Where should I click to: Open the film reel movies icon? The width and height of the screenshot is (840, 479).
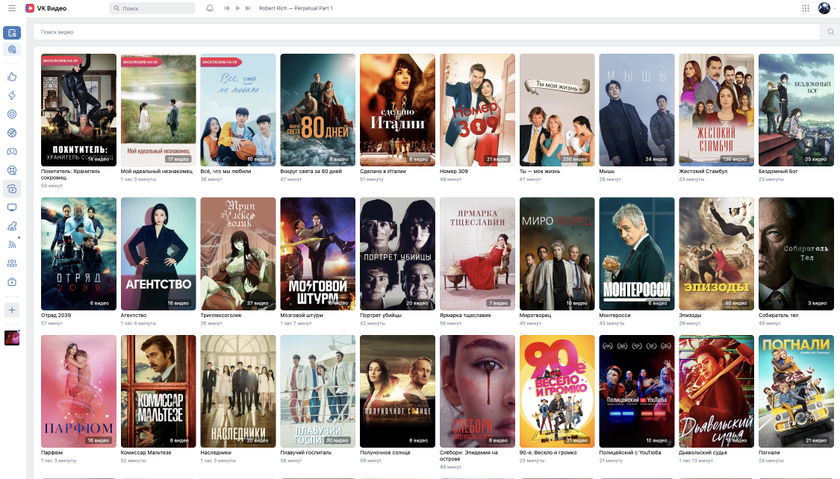click(12, 170)
